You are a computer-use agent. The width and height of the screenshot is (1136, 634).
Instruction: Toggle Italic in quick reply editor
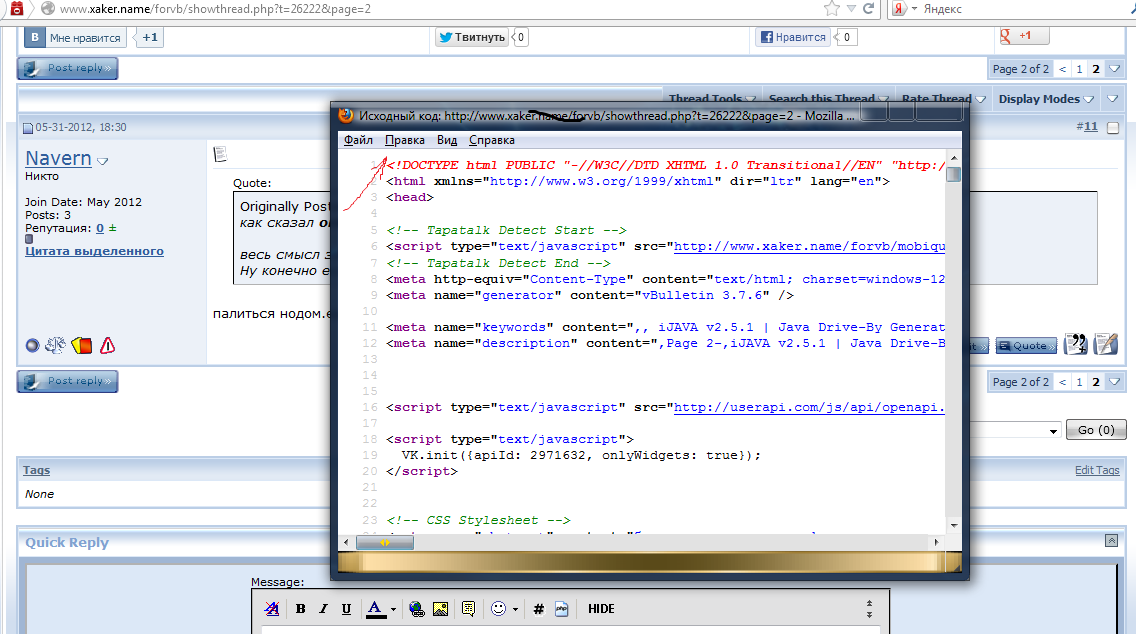point(323,609)
